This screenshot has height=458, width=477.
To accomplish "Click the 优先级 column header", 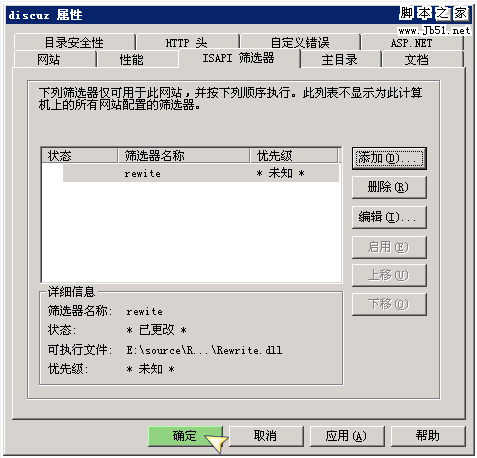I will 294,156.
